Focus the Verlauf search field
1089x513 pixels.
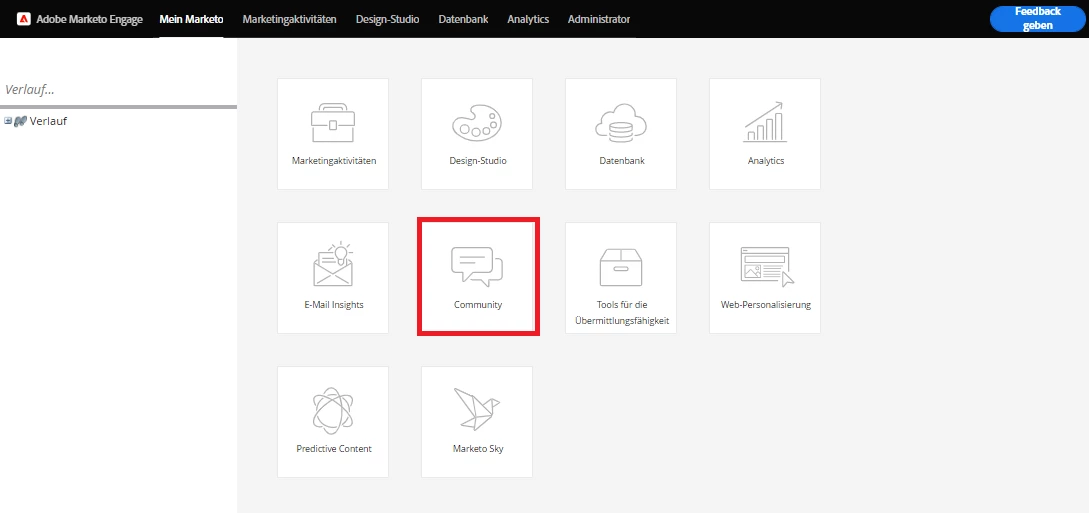coord(118,90)
